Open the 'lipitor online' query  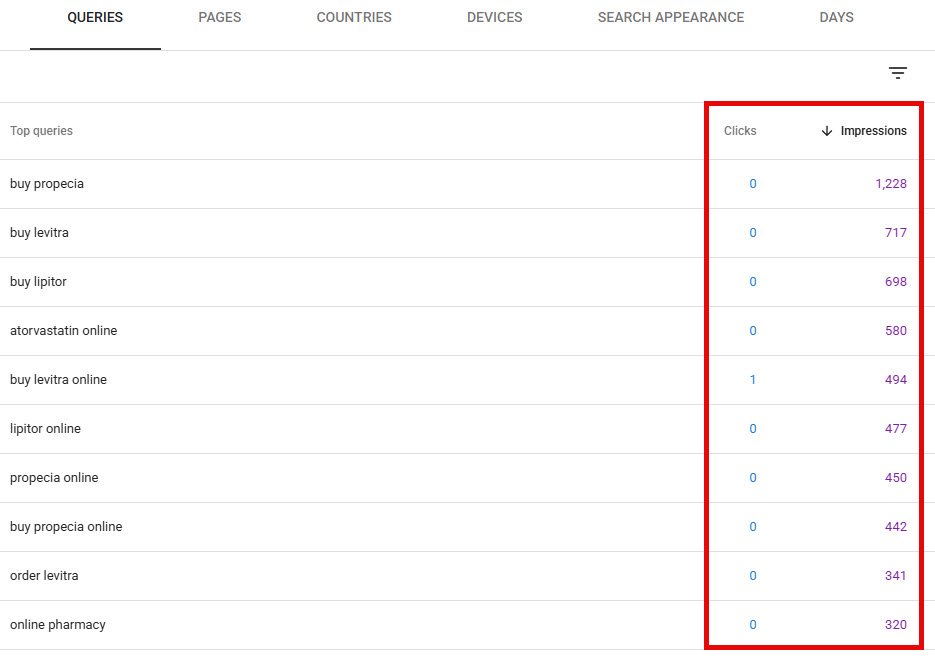point(45,428)
